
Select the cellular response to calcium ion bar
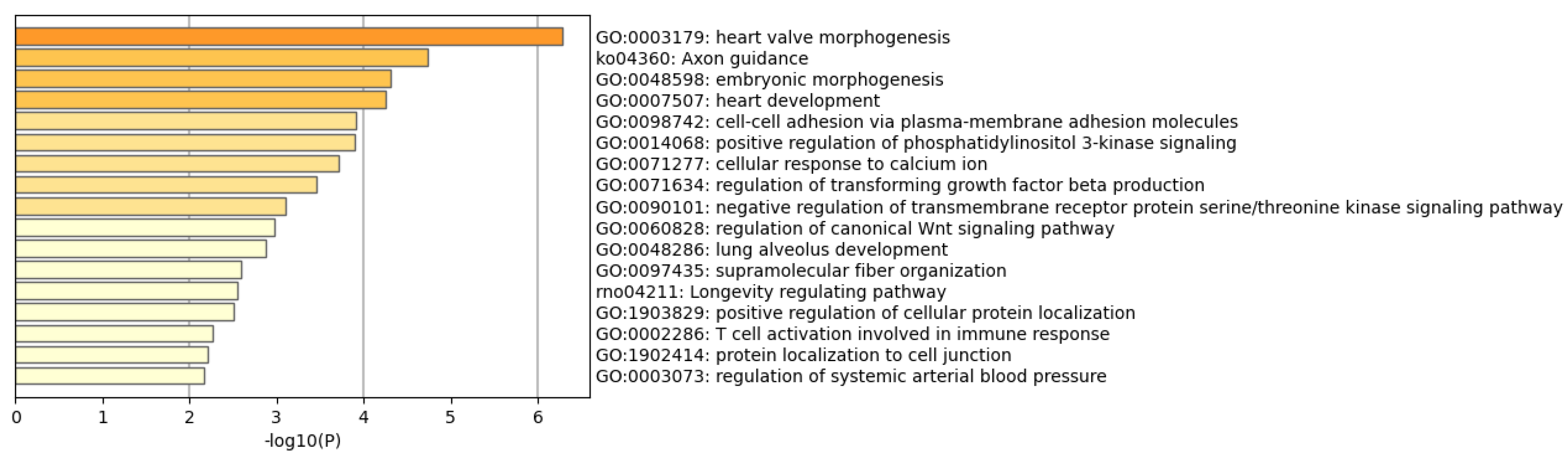coord(177,164)
